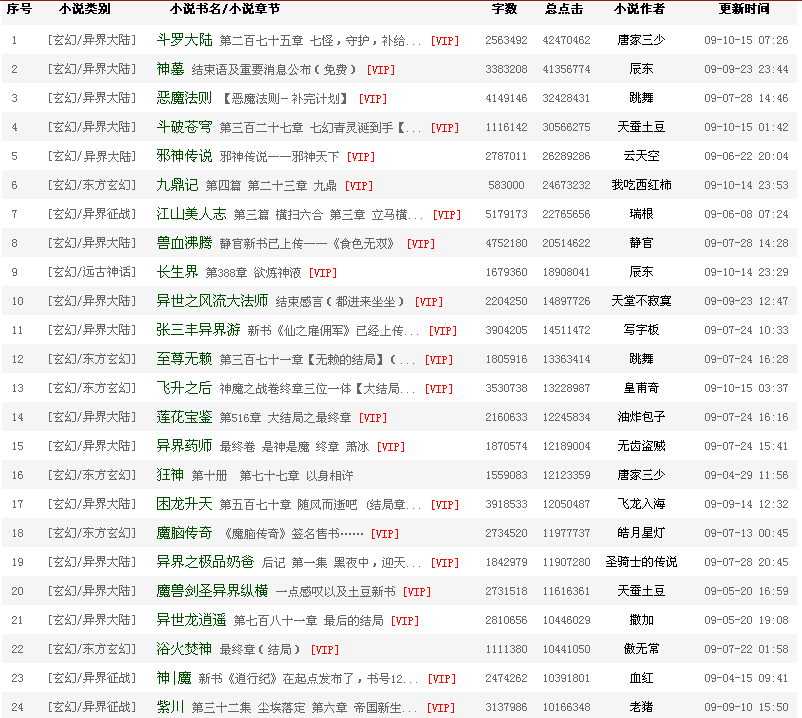Image resolution: width=802 pixels, height=718 pixels.
Task: Click author 瑞根
Action: (641, 214)
